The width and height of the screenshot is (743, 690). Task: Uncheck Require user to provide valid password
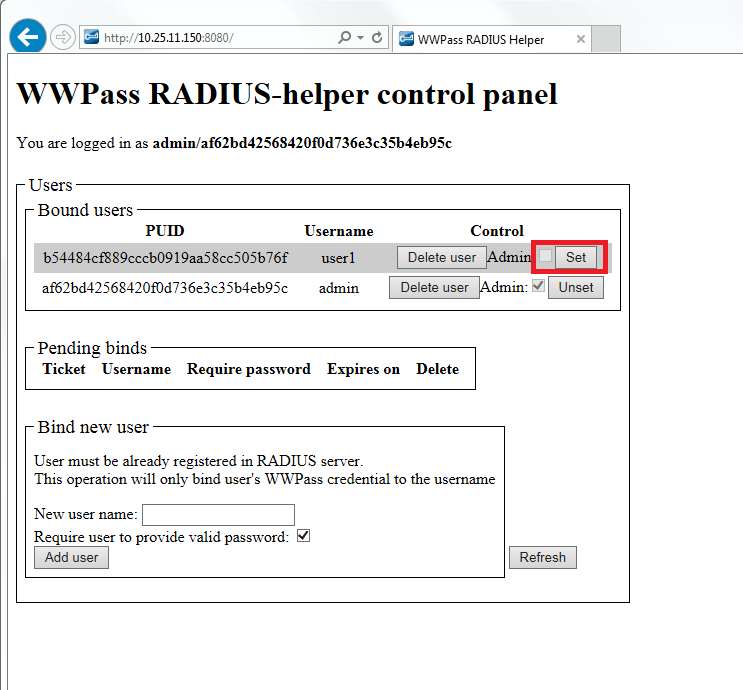(x=304, y=536)
